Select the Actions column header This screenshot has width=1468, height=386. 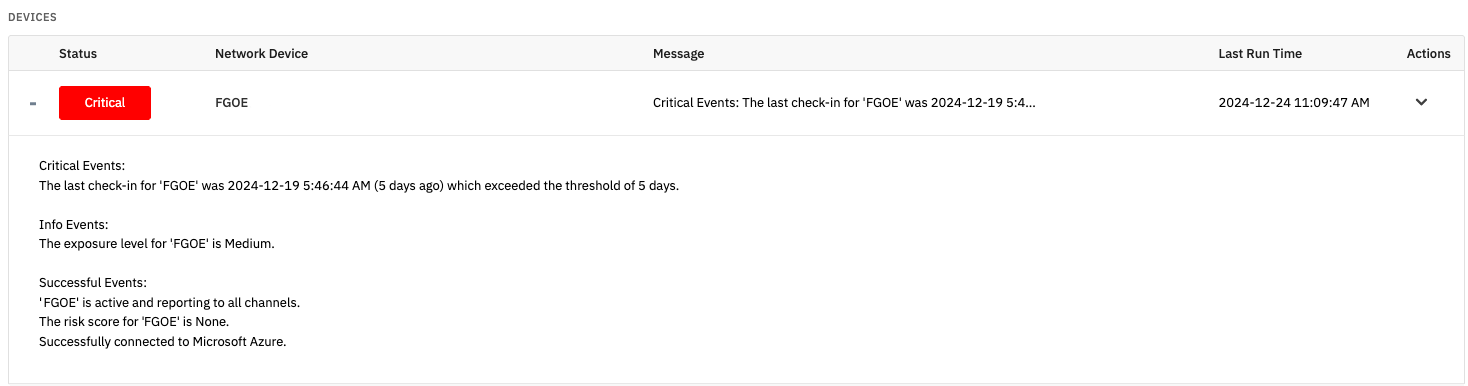(1428, 54)
